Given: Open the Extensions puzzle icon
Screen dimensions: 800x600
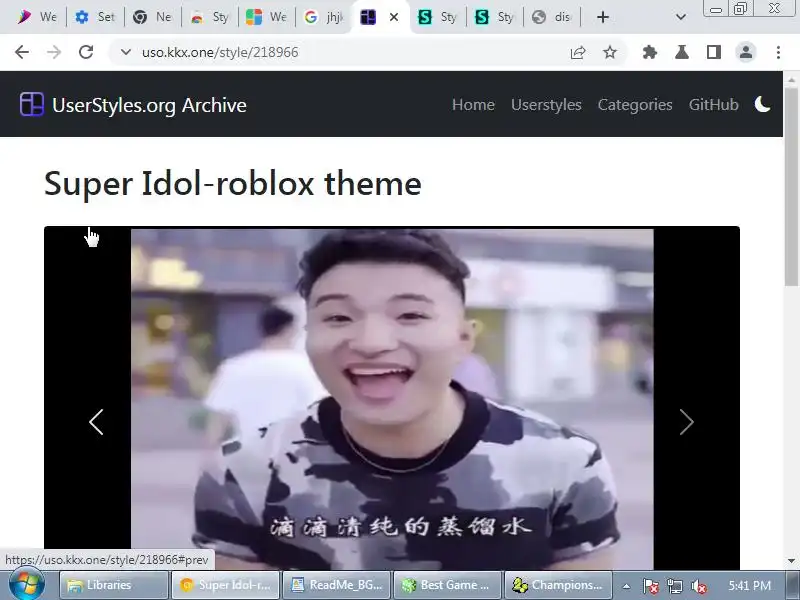Looking at the screenshot, I should click(649, 52).
